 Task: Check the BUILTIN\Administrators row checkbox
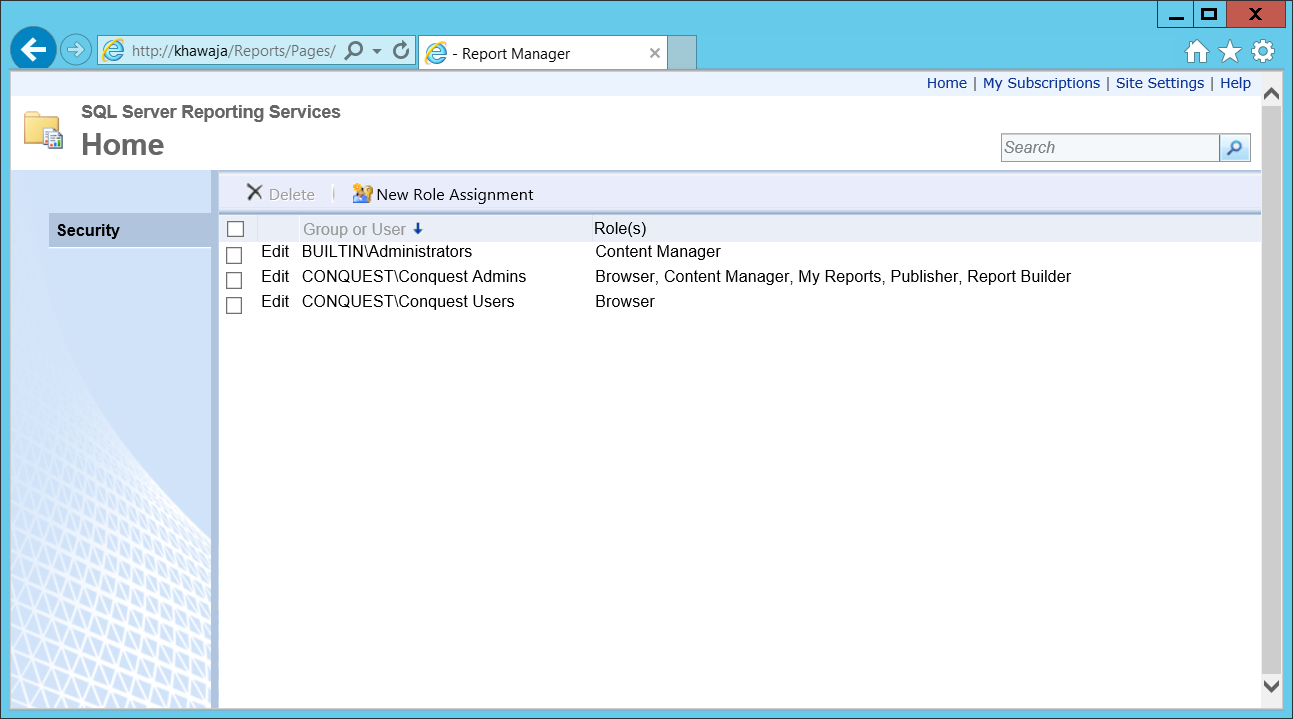point(234,255)
